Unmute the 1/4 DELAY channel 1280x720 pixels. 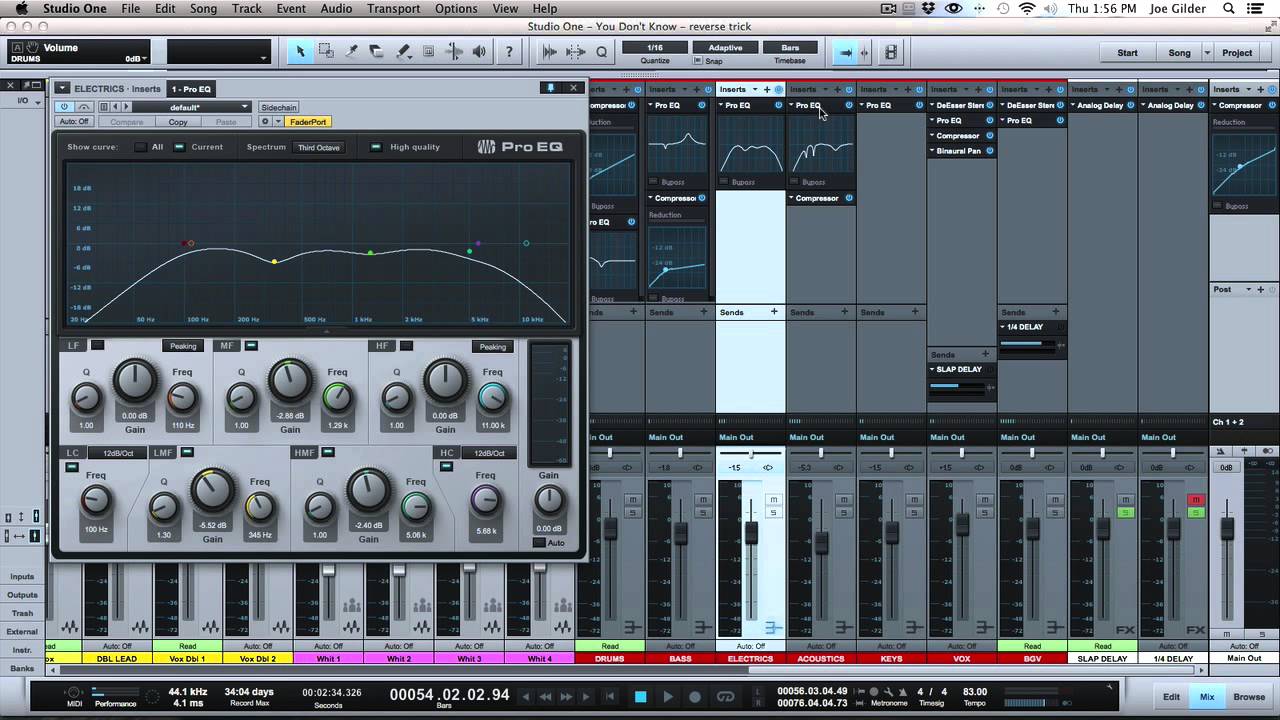pos(1194,499)
